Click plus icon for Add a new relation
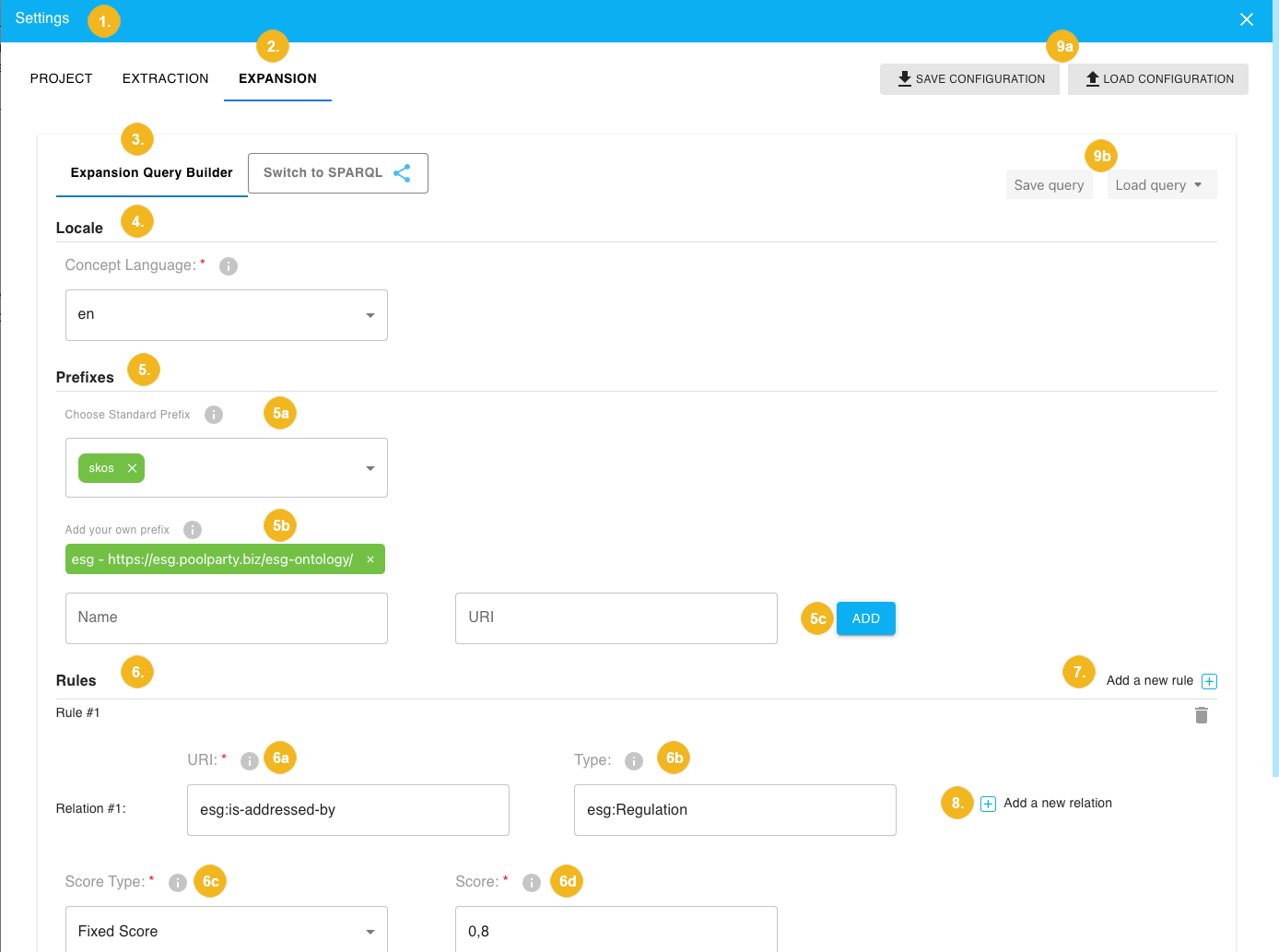 coord(988,804)
